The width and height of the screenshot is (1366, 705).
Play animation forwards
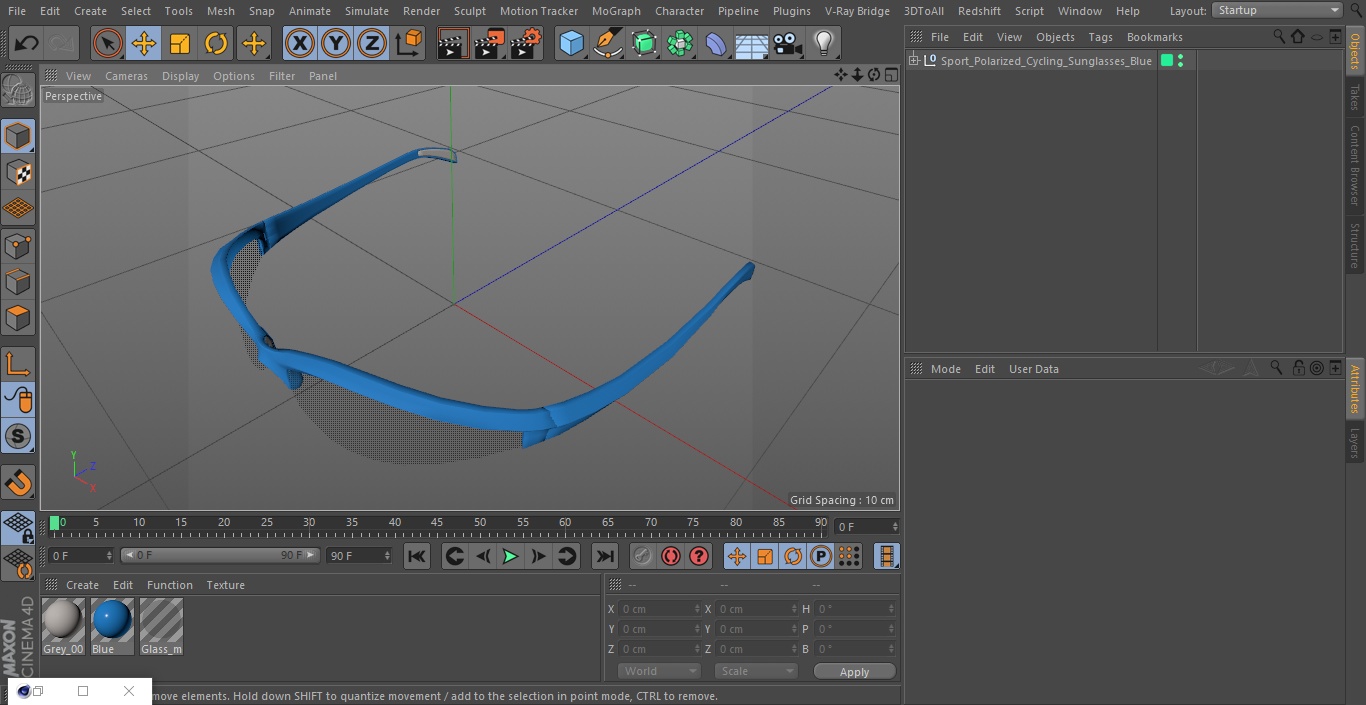[510, 556]
